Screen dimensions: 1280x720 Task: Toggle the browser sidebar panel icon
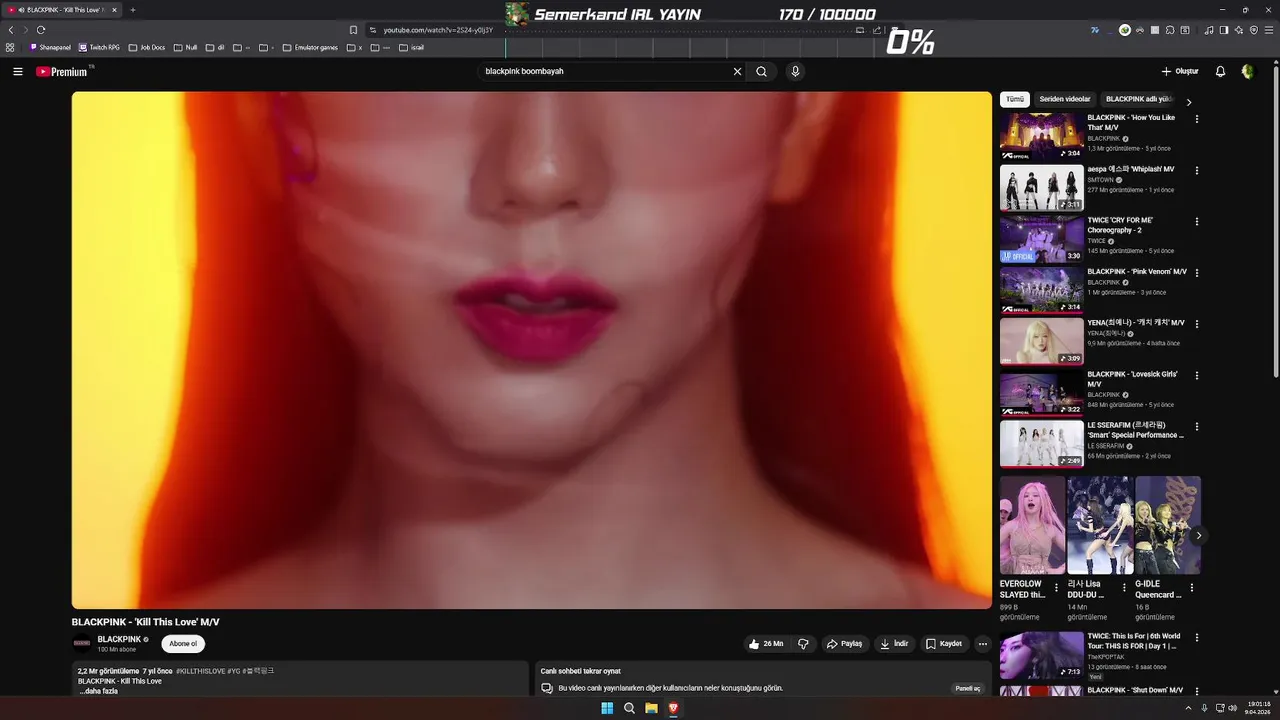(x=1224, y=30)
